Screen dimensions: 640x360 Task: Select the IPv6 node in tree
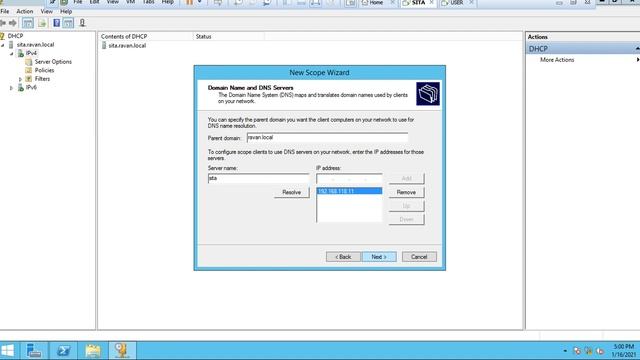pyautogui.click(x=31, y=87)
